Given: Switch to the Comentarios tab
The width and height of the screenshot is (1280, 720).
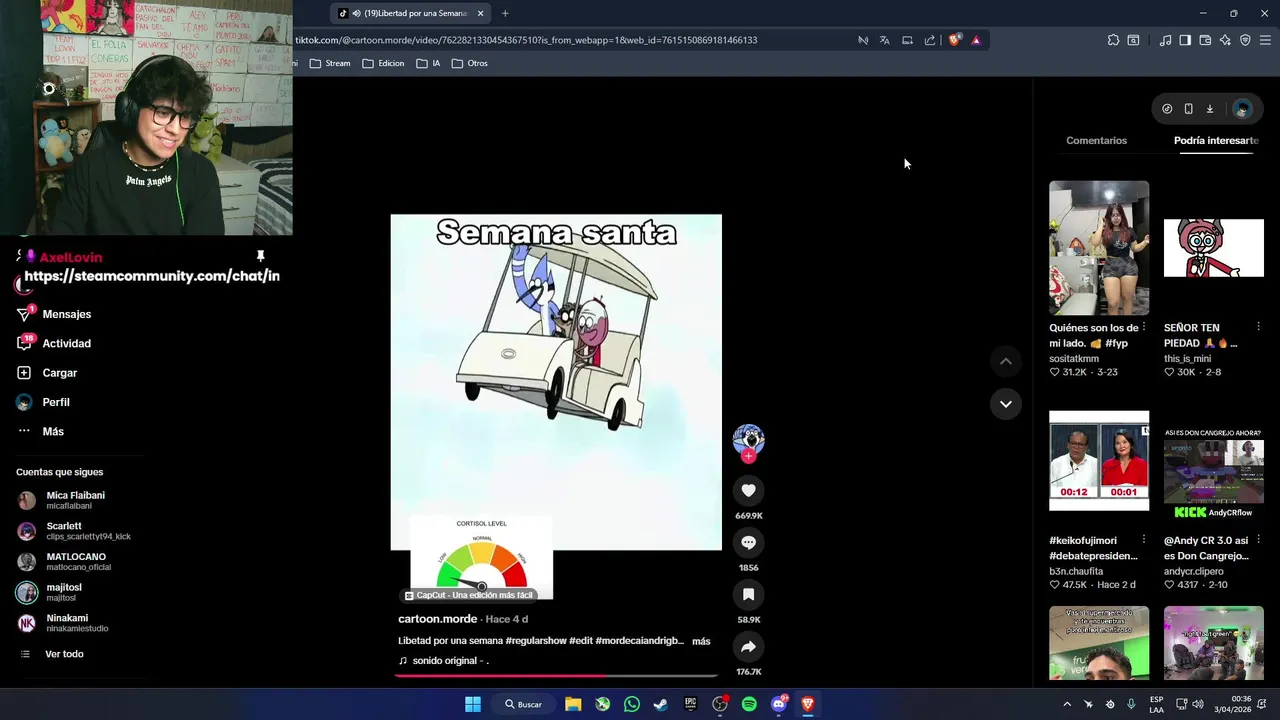Looking at the screenshot, I should pyautogui.click(x=1096, y=140).
